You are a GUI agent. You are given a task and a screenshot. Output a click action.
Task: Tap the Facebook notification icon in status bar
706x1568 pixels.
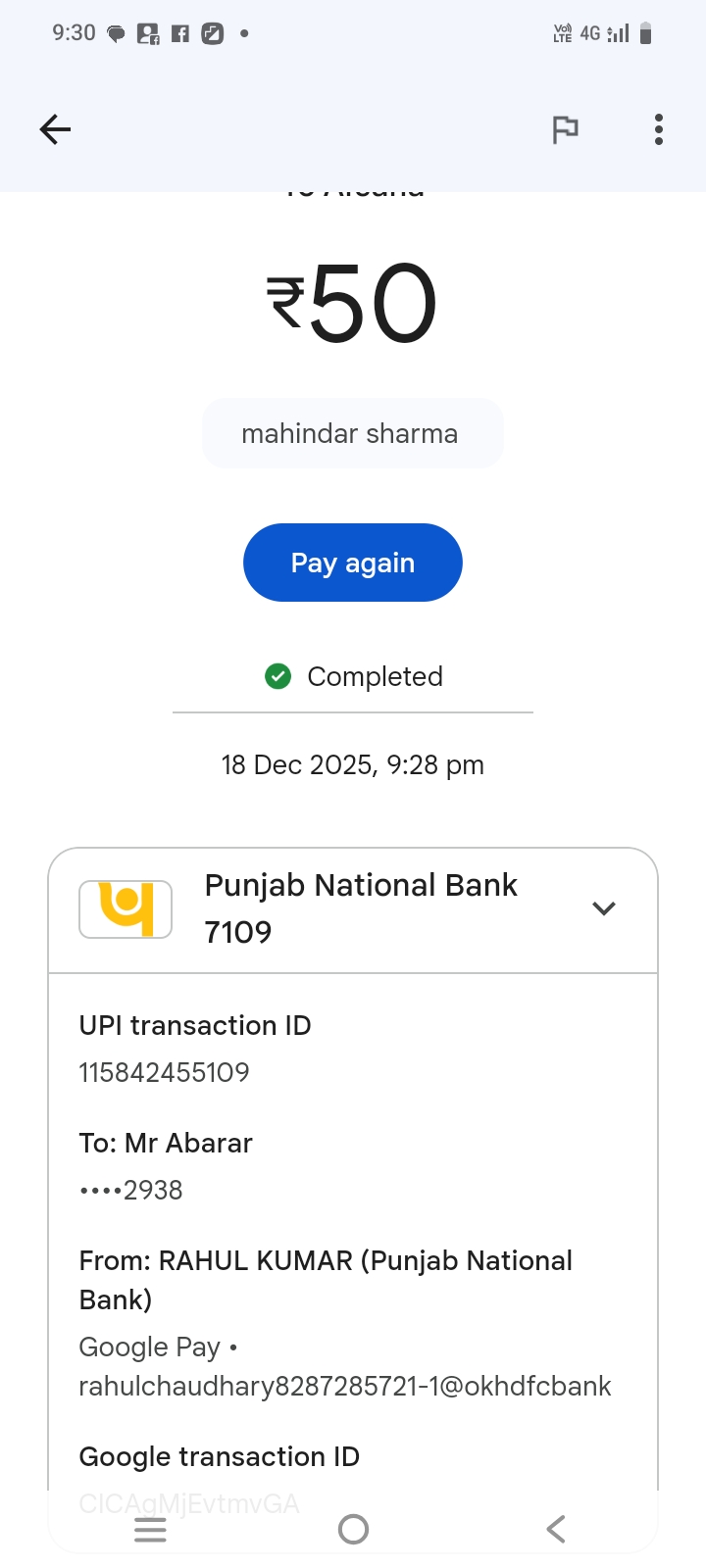(180, 34)
